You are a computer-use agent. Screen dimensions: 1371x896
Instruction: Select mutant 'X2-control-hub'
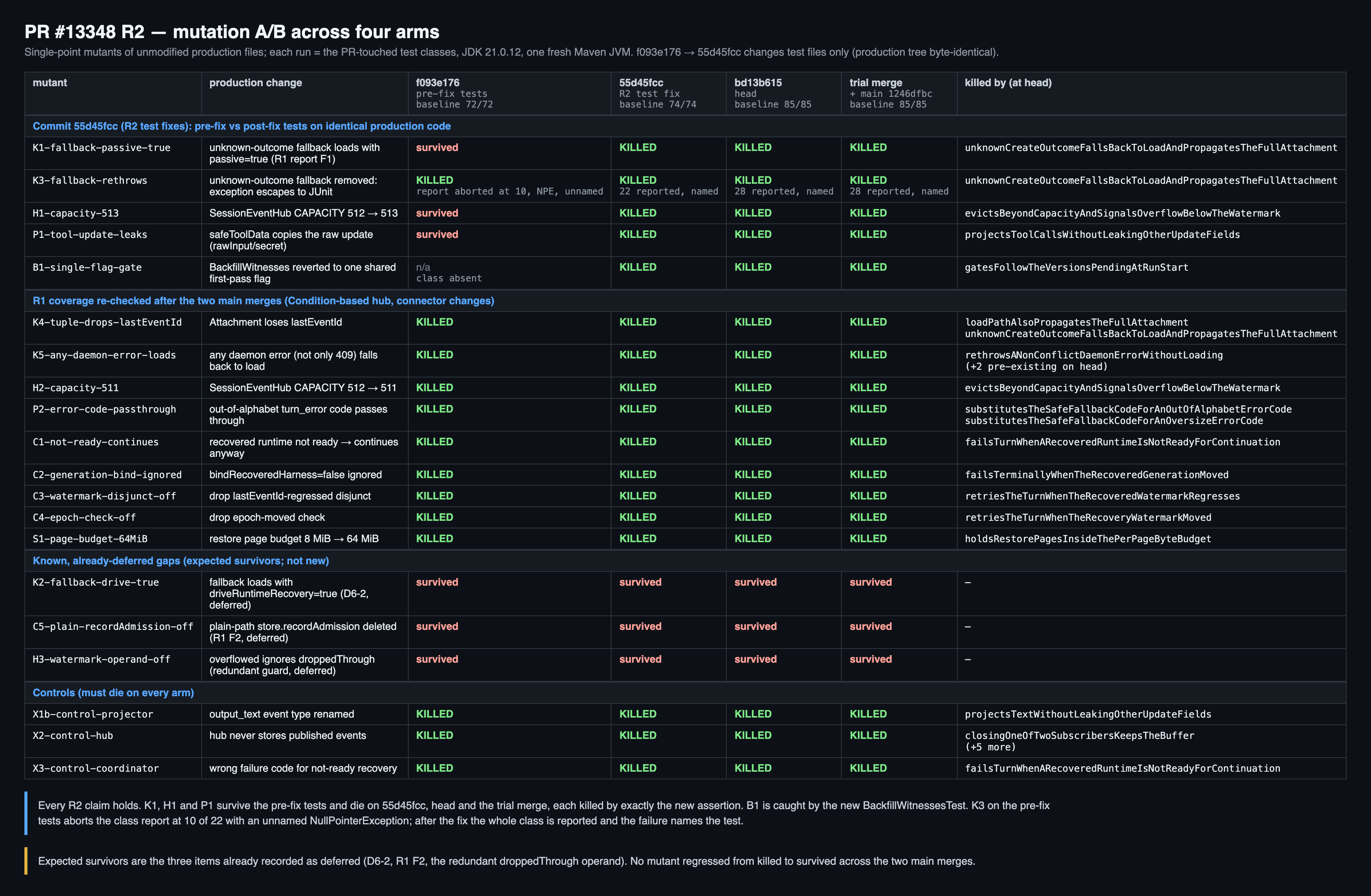point(72,736)
